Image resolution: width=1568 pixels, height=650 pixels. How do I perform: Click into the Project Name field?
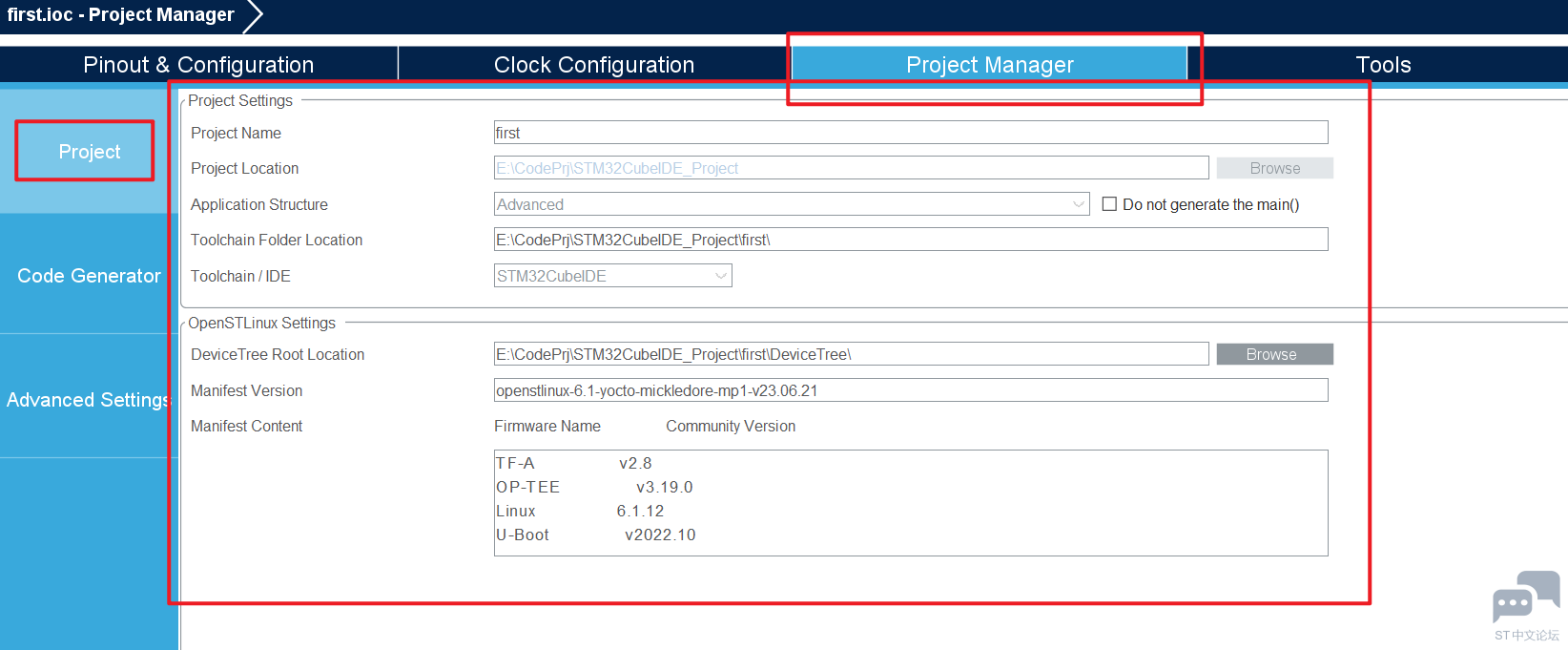[911, 133]
